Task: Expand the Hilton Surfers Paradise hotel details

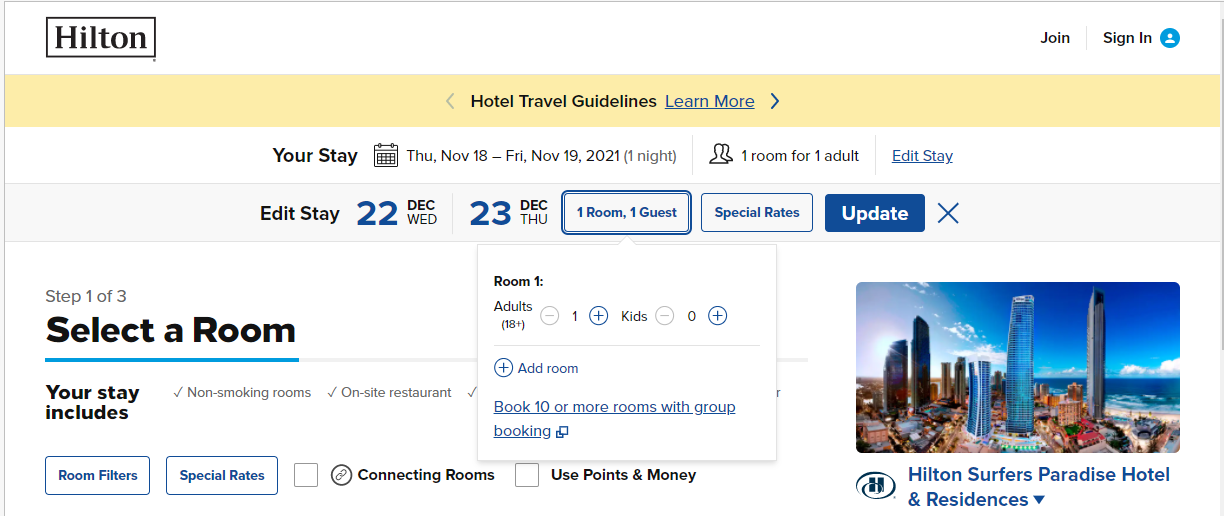Action: click(x=1039, y=500)
